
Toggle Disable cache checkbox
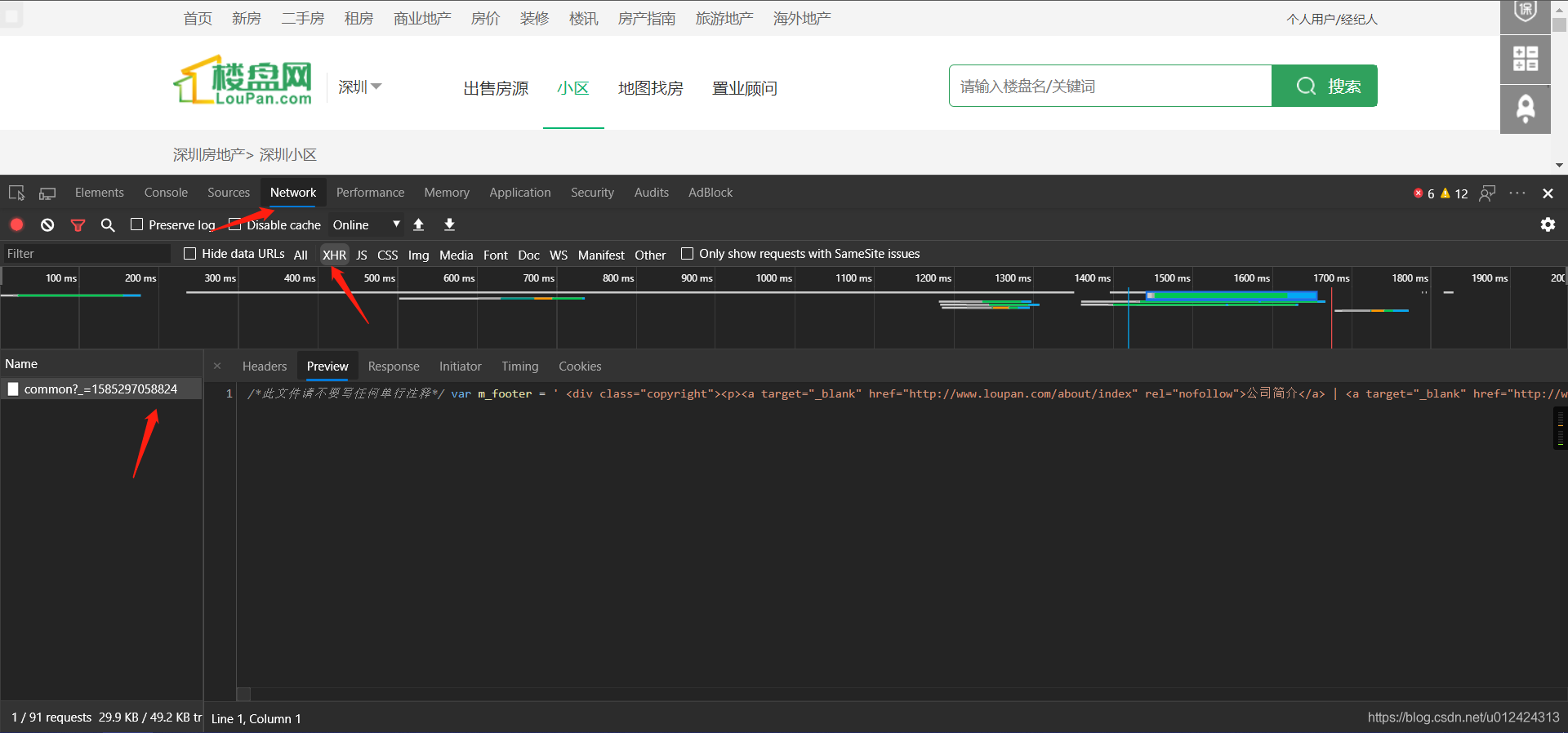coord(234,224)
